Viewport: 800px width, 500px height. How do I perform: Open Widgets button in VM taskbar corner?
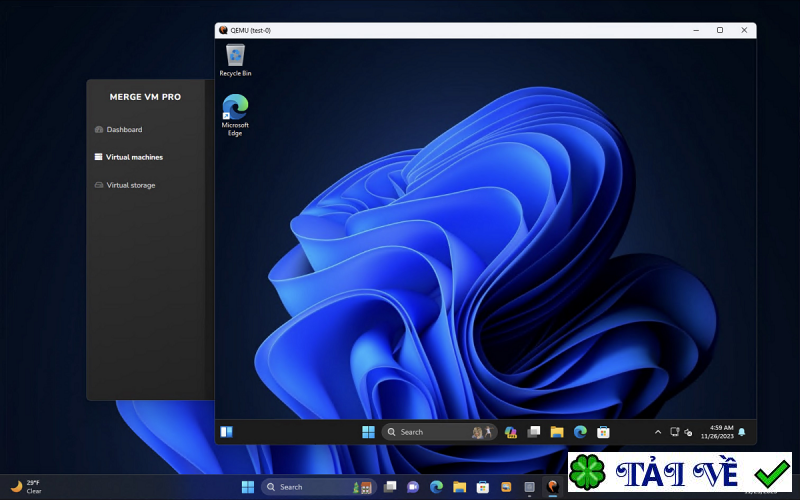(226, 432)
